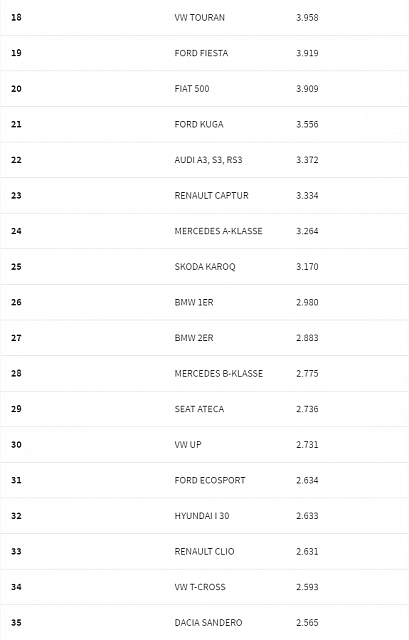Click SKODA KAROQ model text
Viewport: 409px width, 640px height.
point(205,267)
